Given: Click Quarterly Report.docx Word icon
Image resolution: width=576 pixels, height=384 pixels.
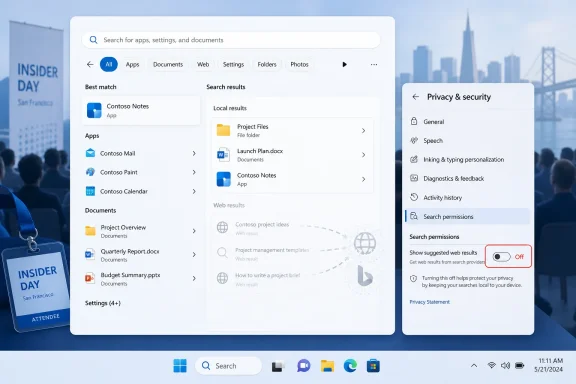Looking at the screenshot, I should (90, 254).
